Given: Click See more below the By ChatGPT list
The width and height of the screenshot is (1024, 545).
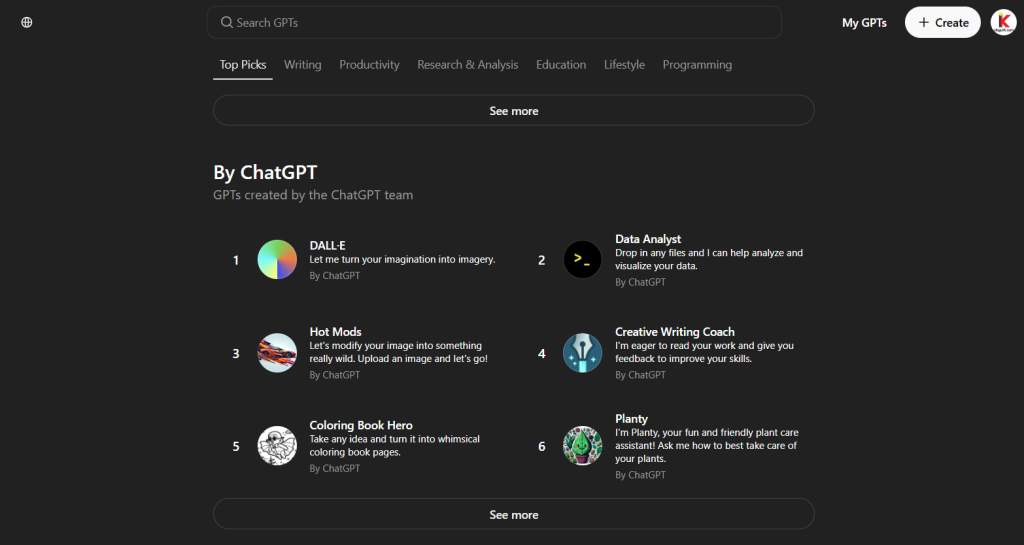Looking at the screenshot, I should click(x=513, y=514).
